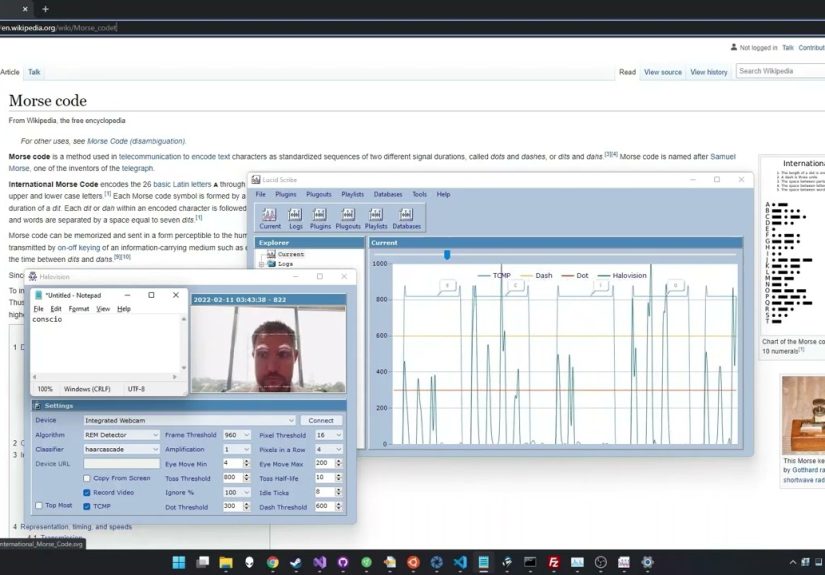
Task: Adjust the Dash Threshold stepper
Action: pos(338,506)
